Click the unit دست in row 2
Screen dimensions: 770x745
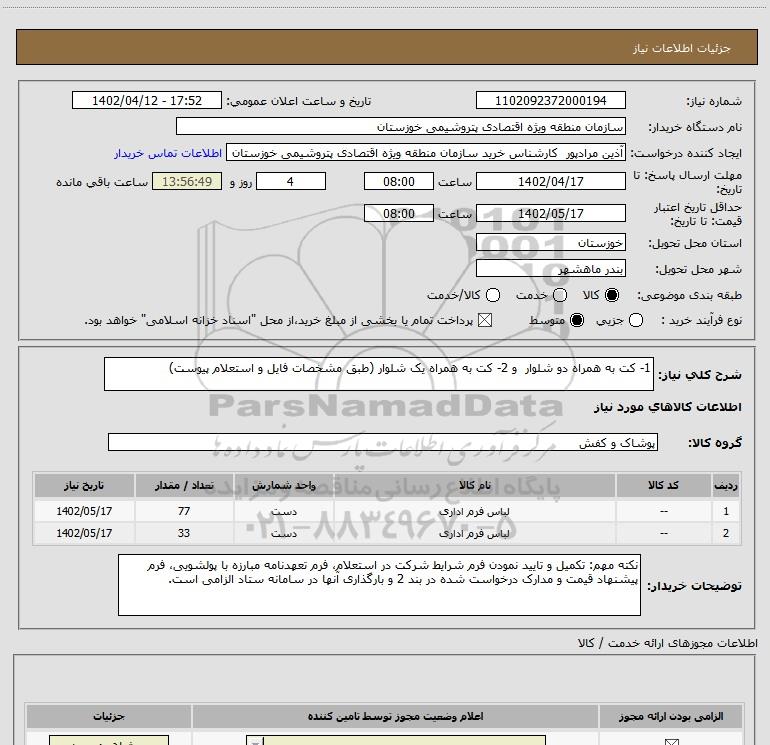(x=284, y=533)
